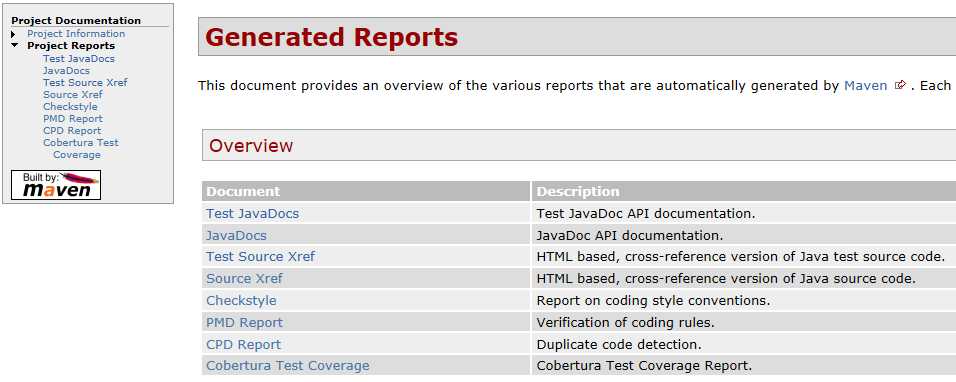956x382 pixels.
Task: Open Test JavaDocs in the table
Action: [252, 214]
